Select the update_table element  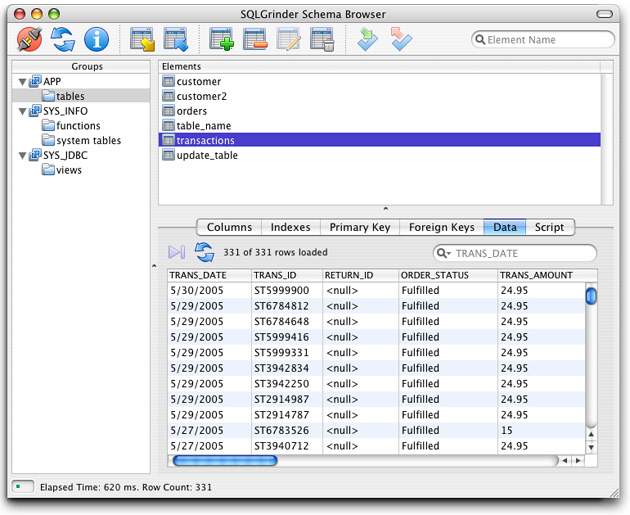point(380,155)
